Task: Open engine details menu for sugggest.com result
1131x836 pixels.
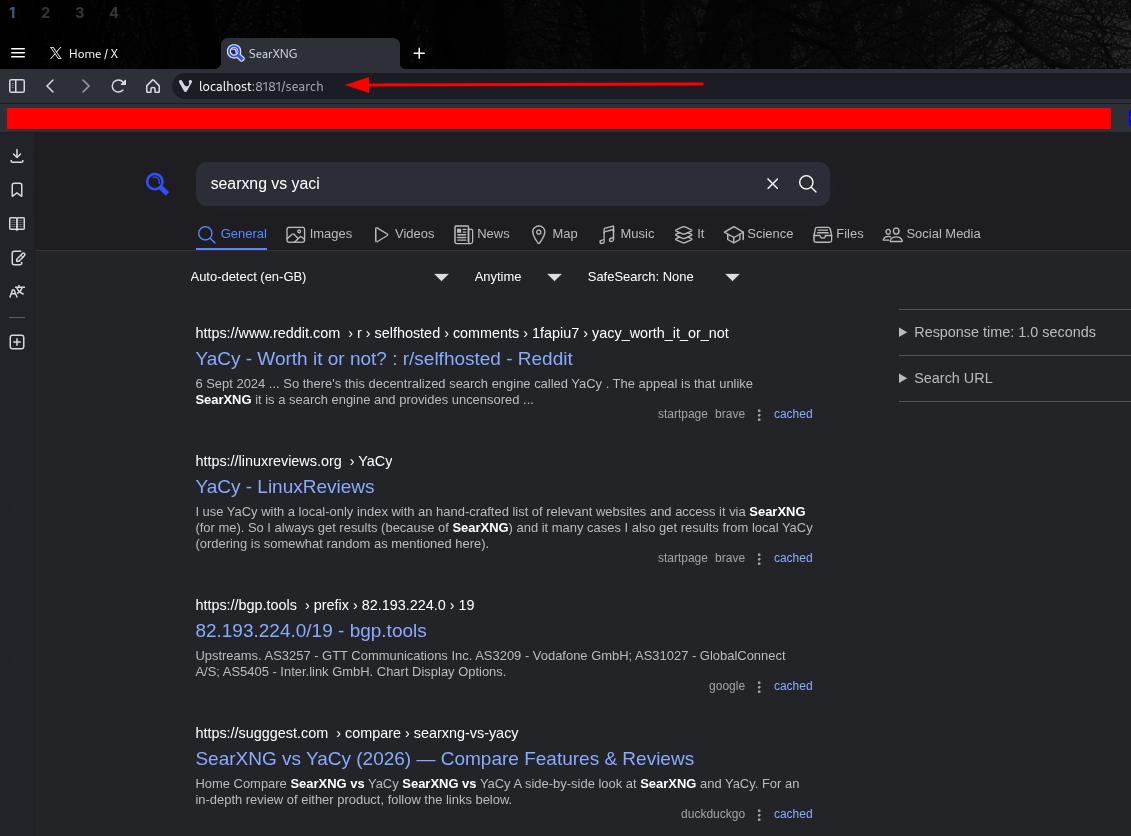Action: 759,814
